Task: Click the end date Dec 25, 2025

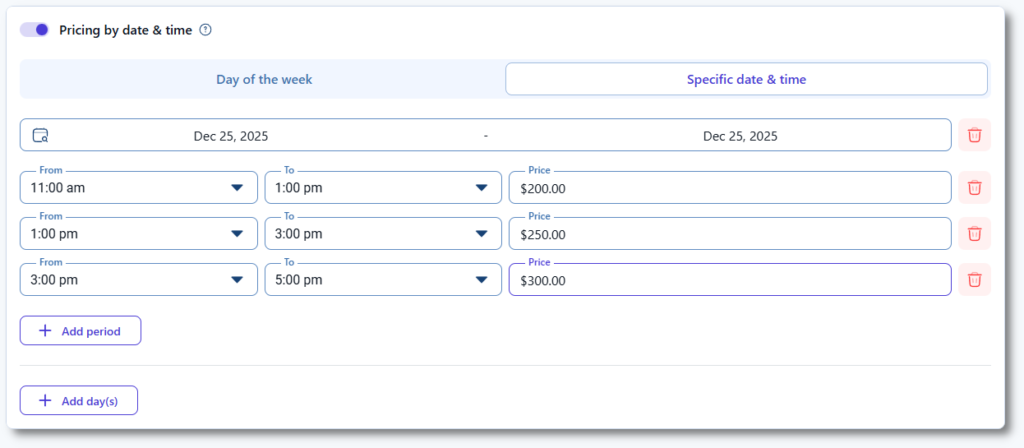Action: [x=740, y=136]
